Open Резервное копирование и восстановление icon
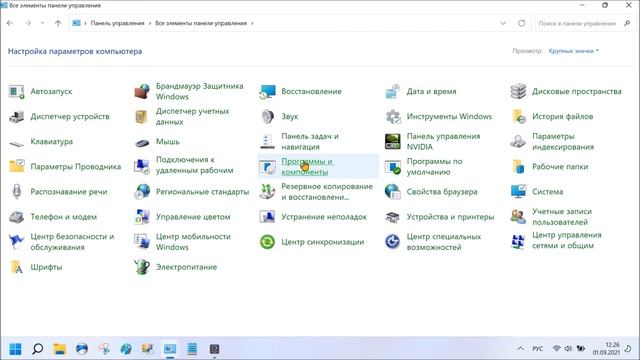This screenshot has width=640, height=360. click(x=267, y=191)
